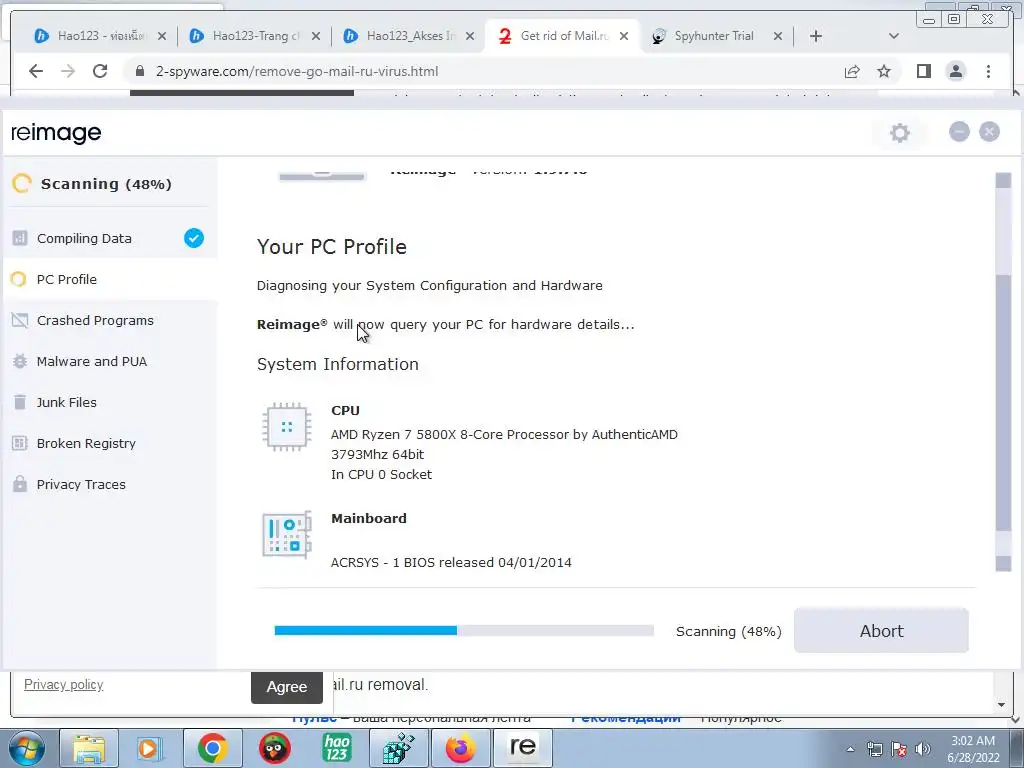Open the Windows Start menu
The width and height of the screenshot is (1024, 768).
pos(27,748)
